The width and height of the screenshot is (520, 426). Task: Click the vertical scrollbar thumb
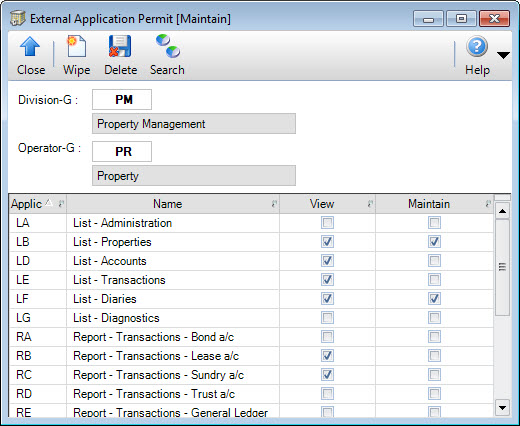click(502, 267)
